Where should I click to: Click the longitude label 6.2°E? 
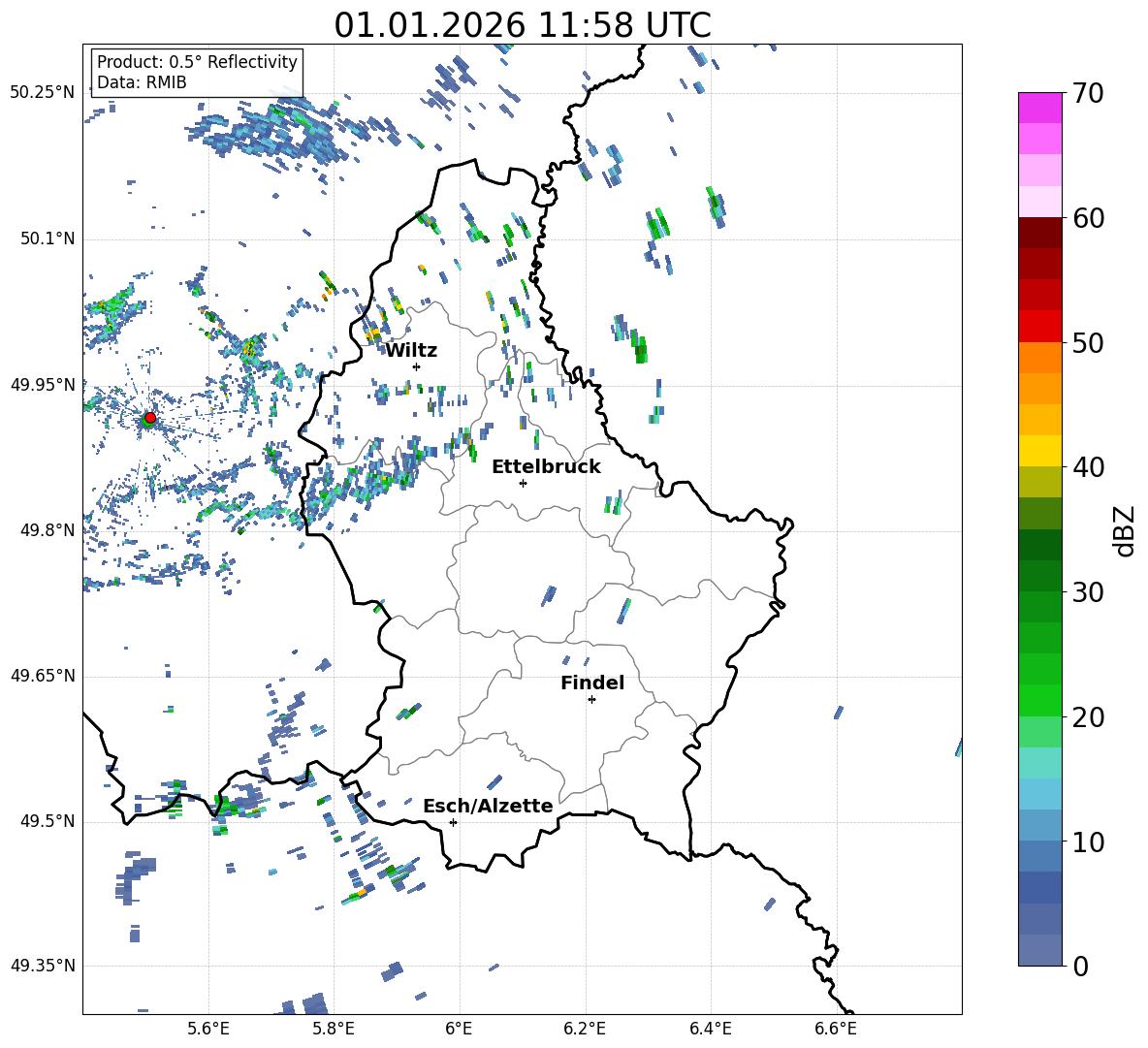tap(585, 1029)
